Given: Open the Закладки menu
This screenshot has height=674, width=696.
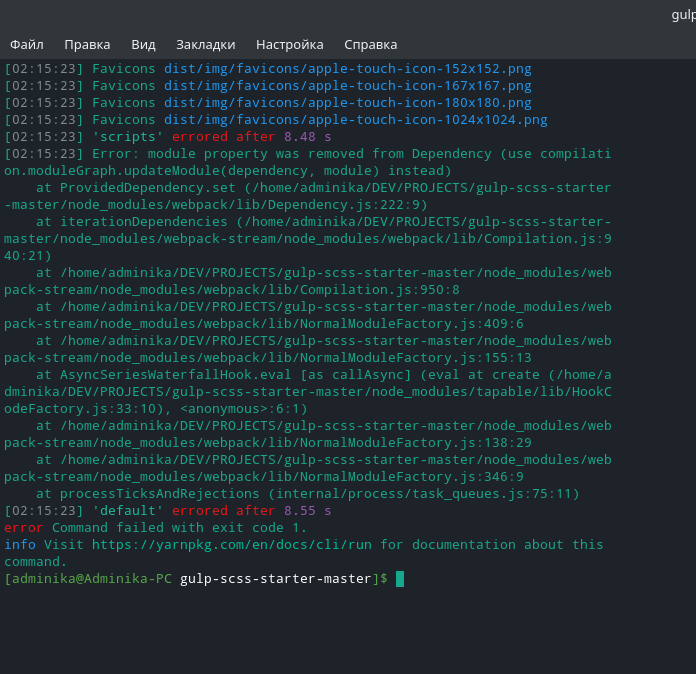Looking at the screenshot, I should [206, 45].
